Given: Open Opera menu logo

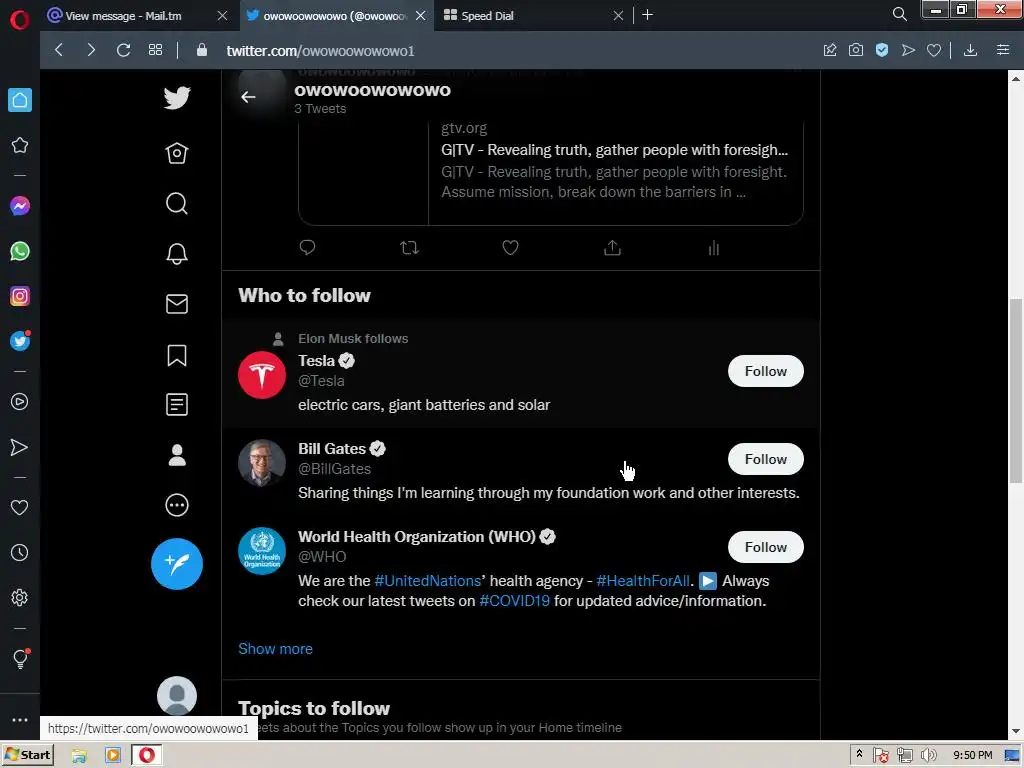Looking at the screenshot, I should pos(20,20).
